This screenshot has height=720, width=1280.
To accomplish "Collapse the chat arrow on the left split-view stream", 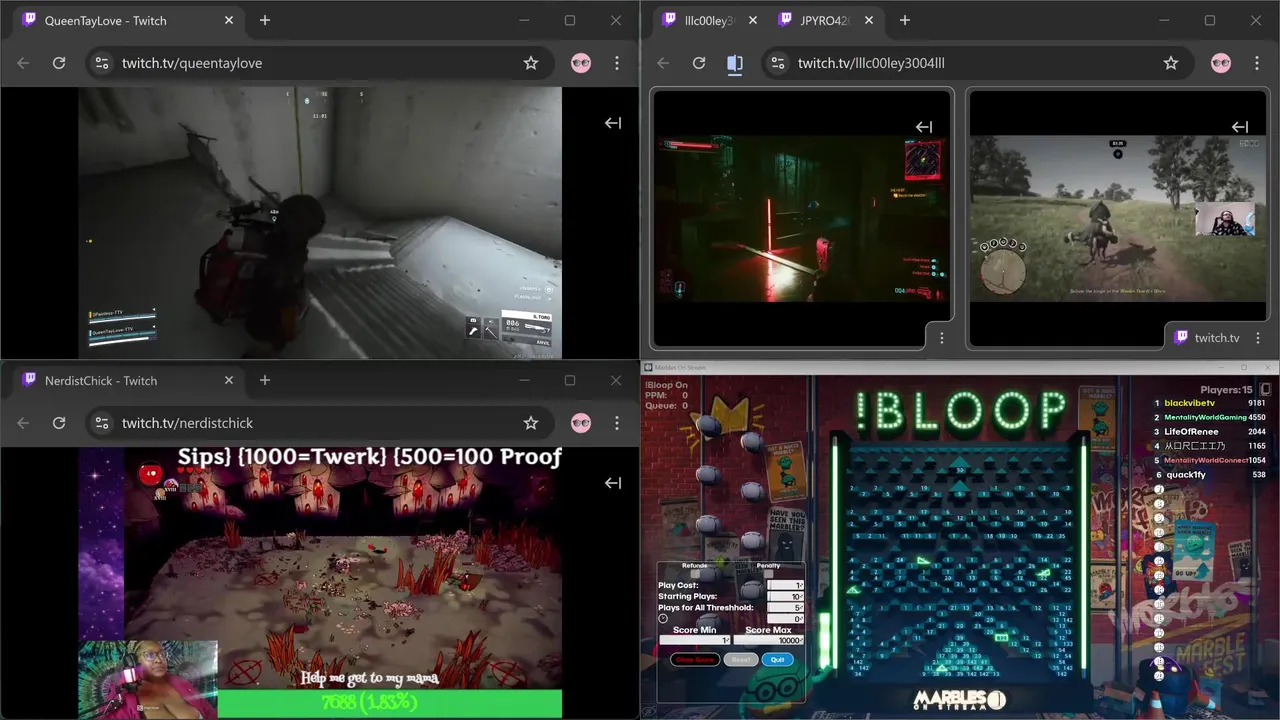I will (924, 127).
